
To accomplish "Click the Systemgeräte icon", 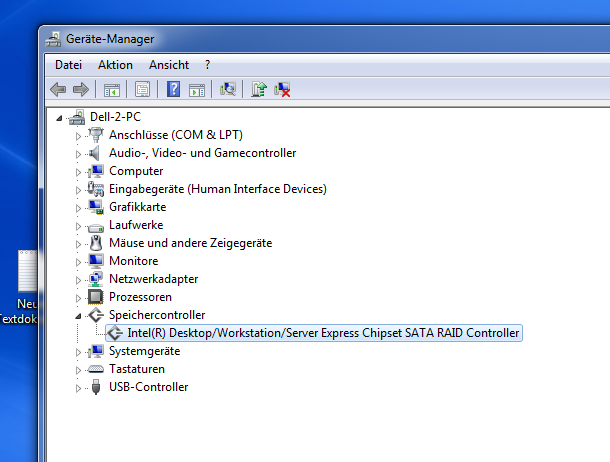I will click(96, 351).
